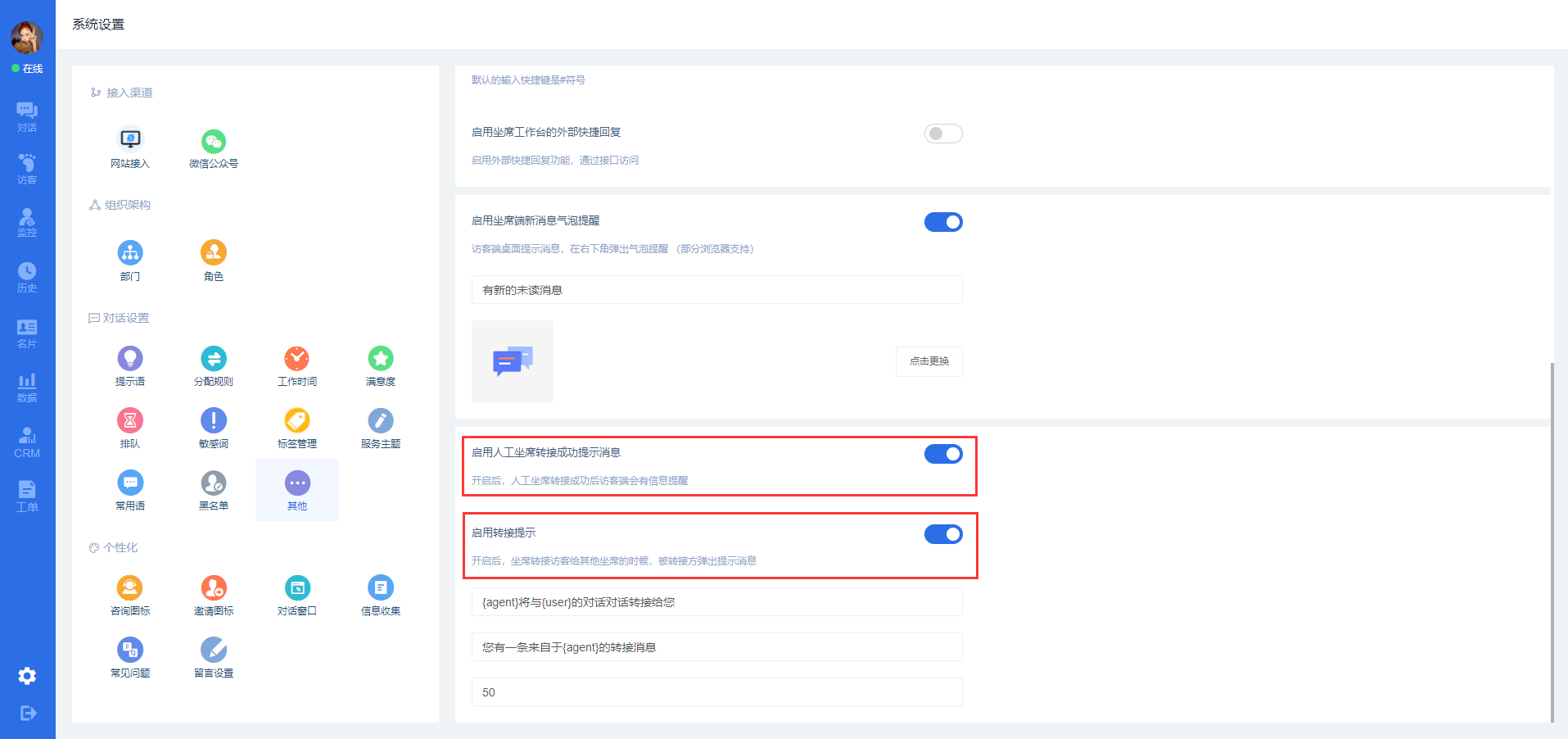Open the 满意度 star icon
The width and height of the screenshot is (1568, 739).
click(381, 359)
